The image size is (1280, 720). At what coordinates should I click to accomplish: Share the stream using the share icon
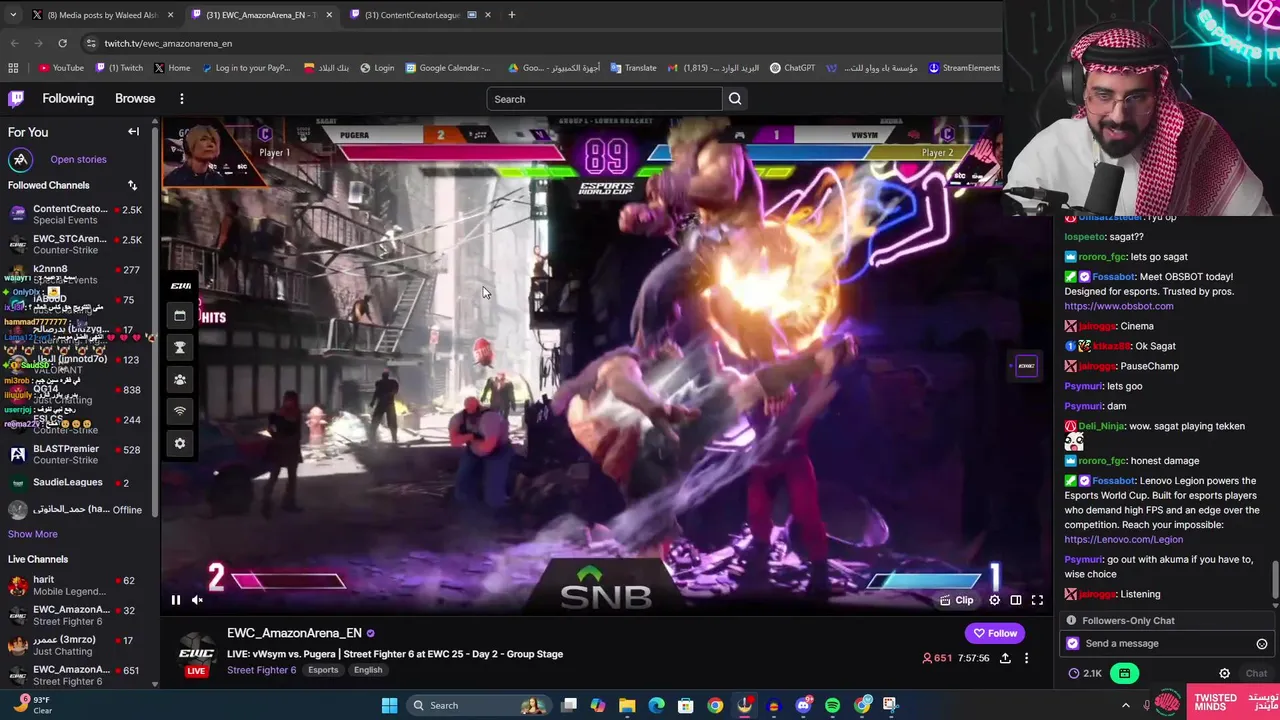click(x=1005, y=658)
